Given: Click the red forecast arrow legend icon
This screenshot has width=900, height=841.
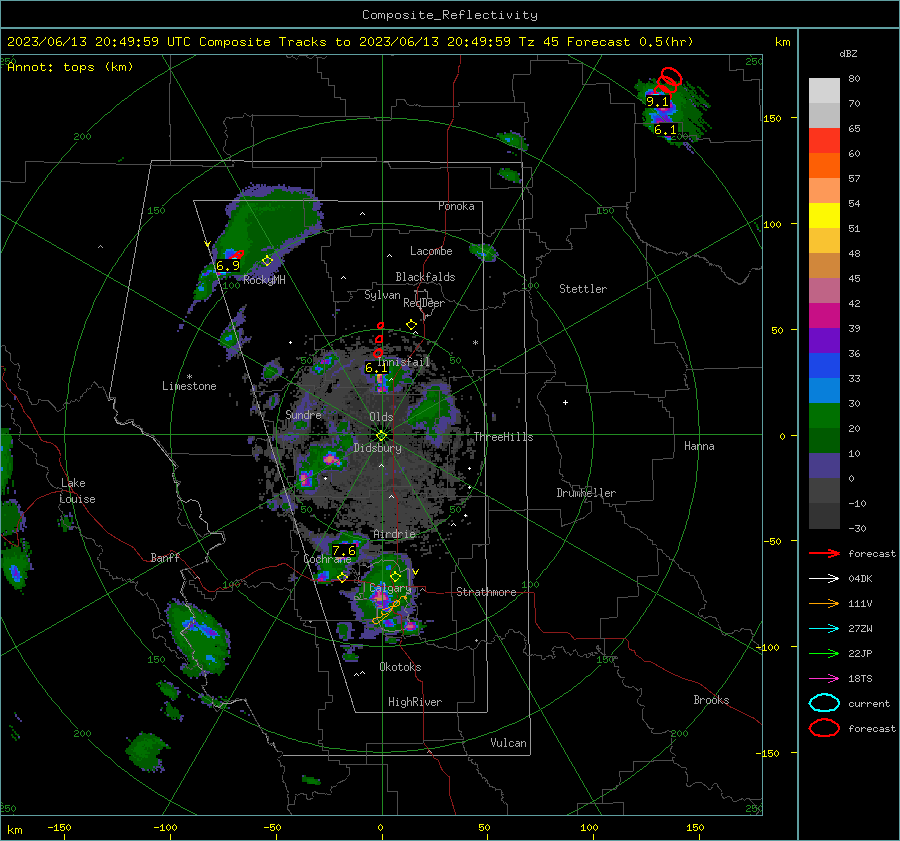Looking at the screenshot, I should coord(824,553).
